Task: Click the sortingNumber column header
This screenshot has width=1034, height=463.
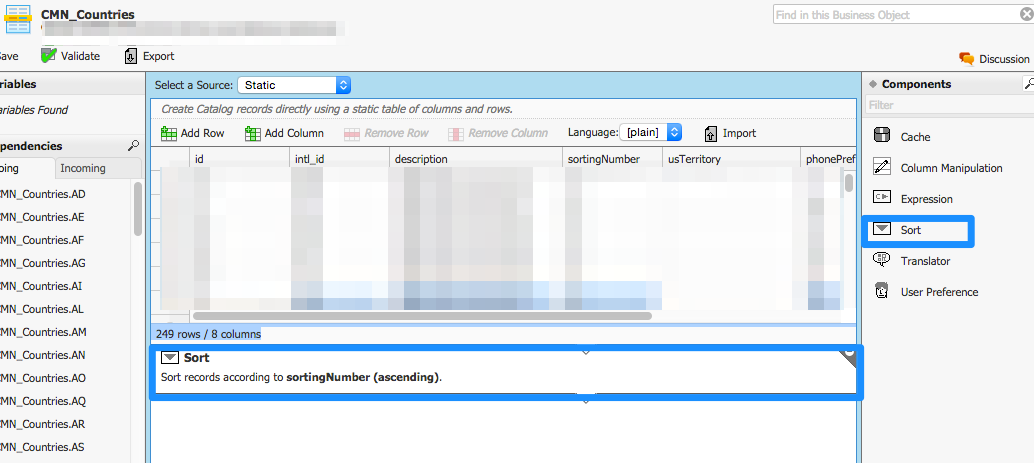Action: 613,159
